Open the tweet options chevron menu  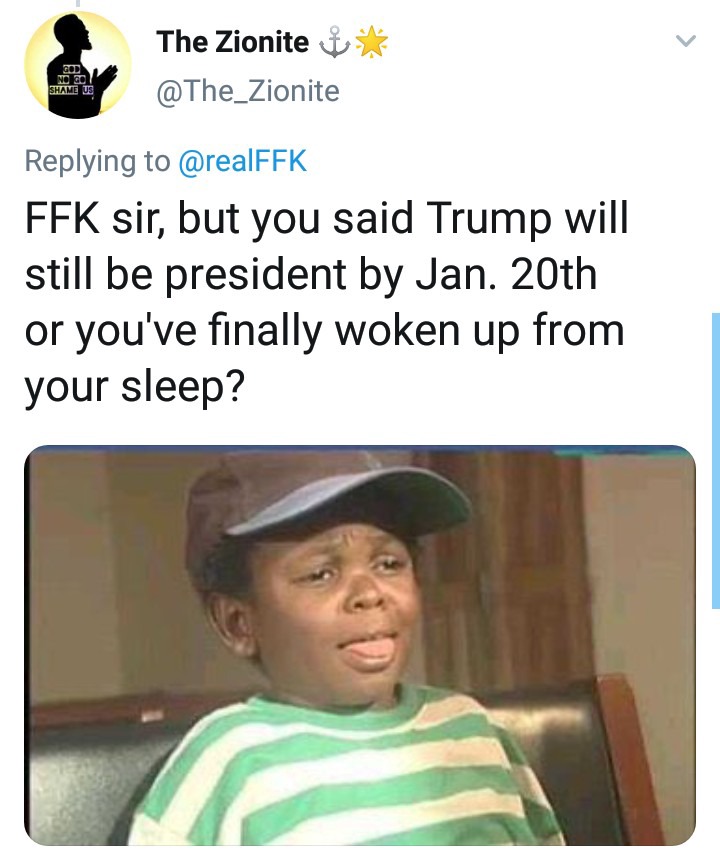(x=685, y=41)
